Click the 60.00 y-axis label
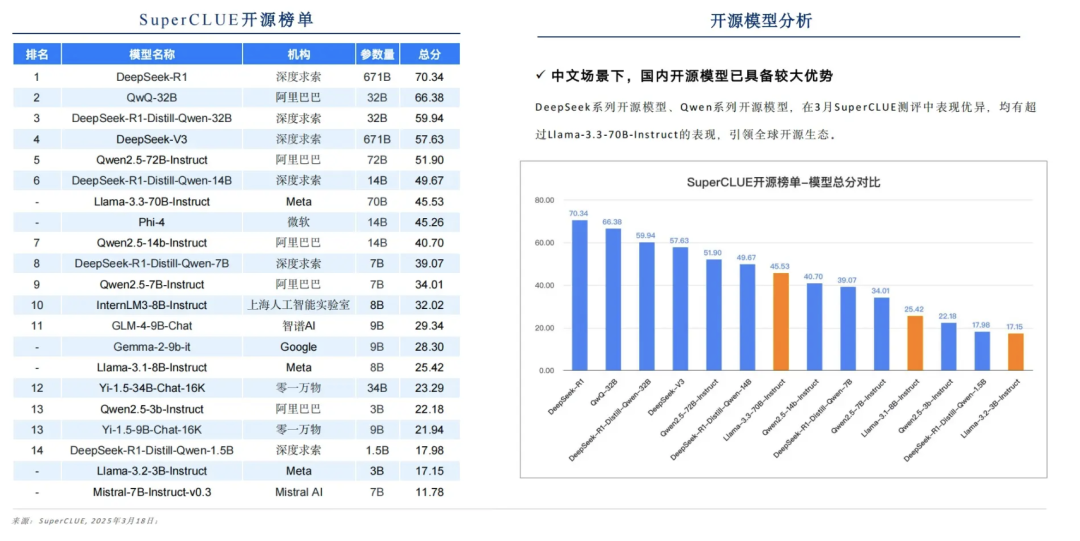Viewport: 1080px width, 541px height. tap(544, 243)
